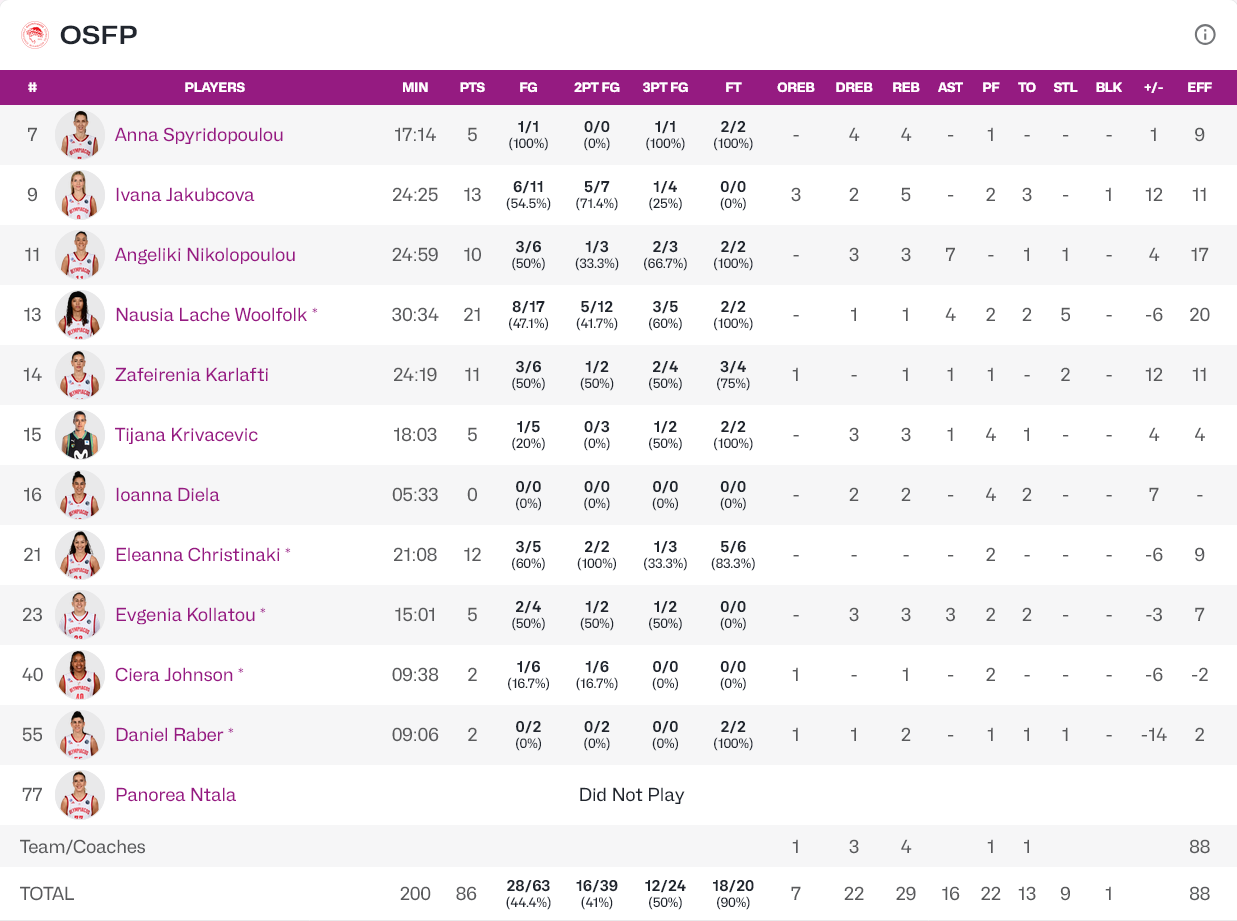This screenshot has height=921, width=1237.
Task: Click Tijana Krivacevic's avatar thumbnail
Action: [x=80, y=435]
